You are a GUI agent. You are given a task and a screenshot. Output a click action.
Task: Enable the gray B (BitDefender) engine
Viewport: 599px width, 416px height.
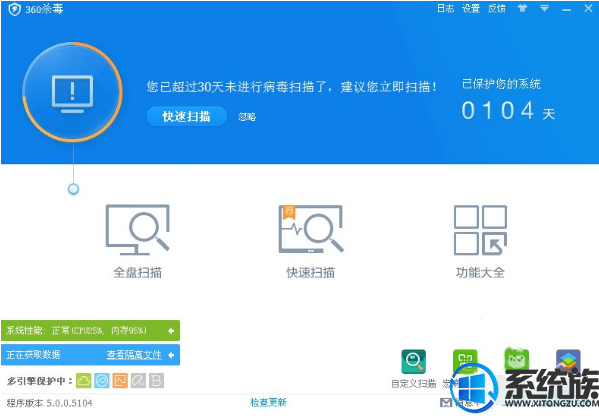point(157,381)
